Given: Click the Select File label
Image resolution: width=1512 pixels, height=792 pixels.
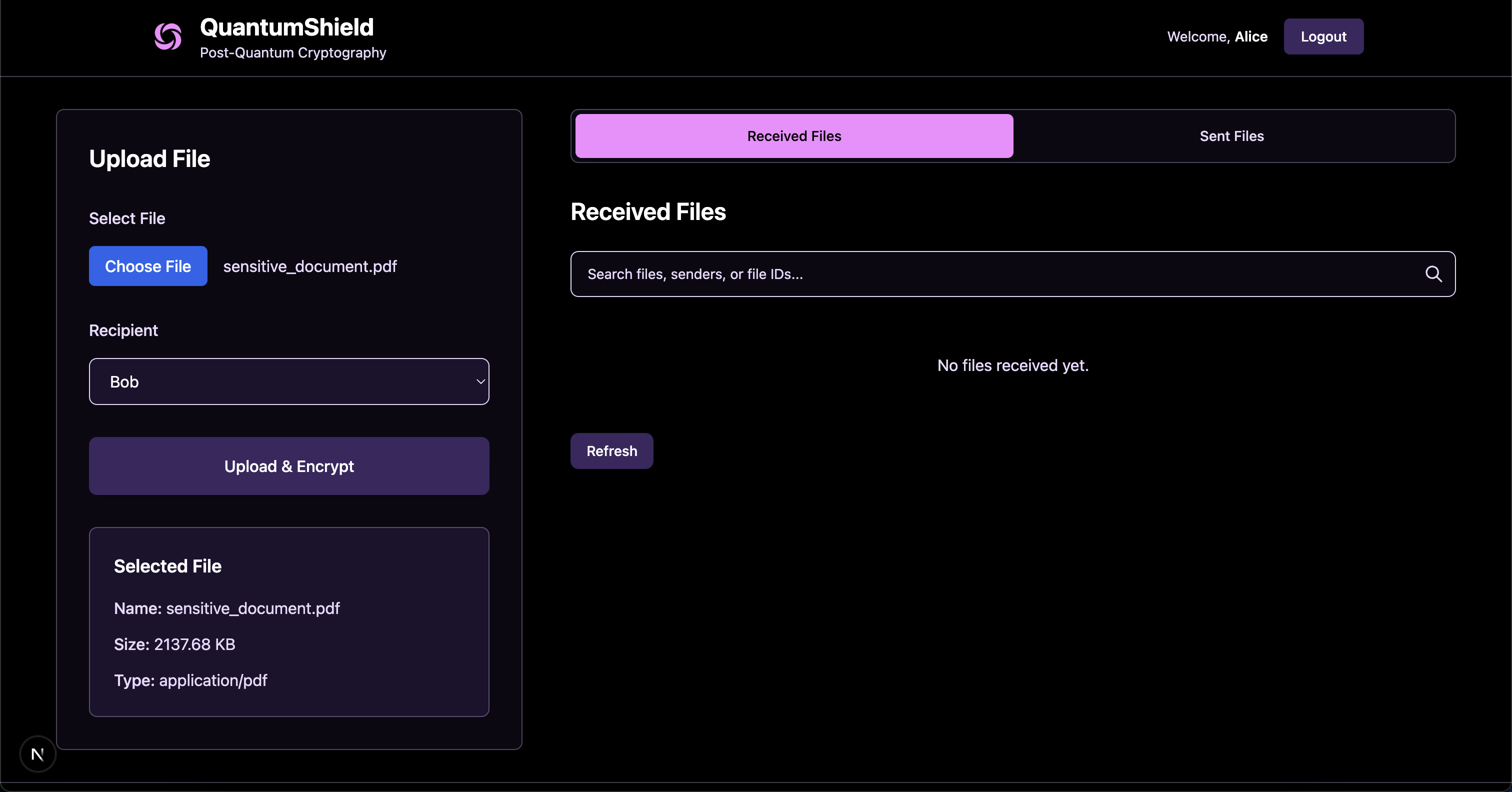Looking at the screenshot, I should 127,218.
